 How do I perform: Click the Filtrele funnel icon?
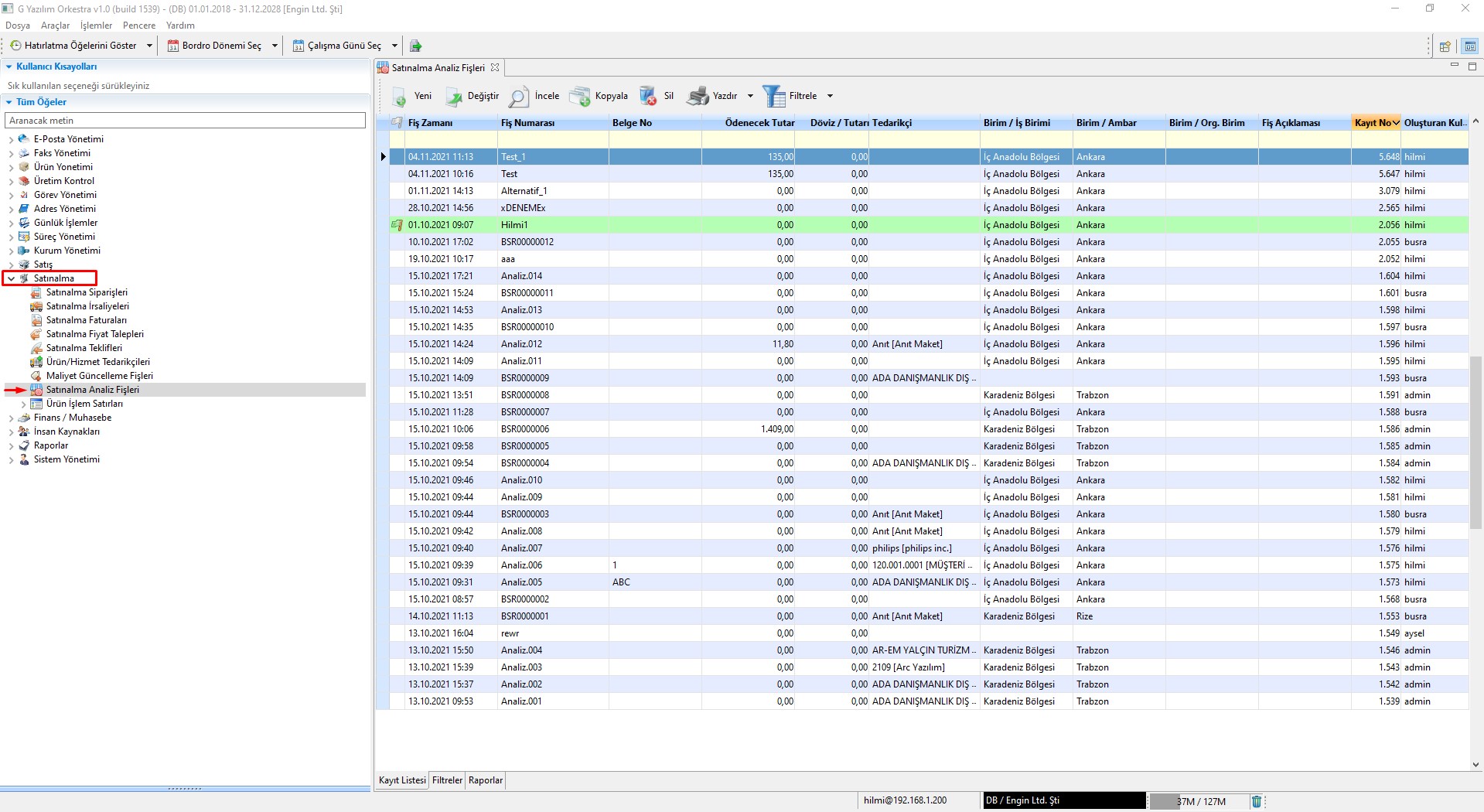[773, 97]
